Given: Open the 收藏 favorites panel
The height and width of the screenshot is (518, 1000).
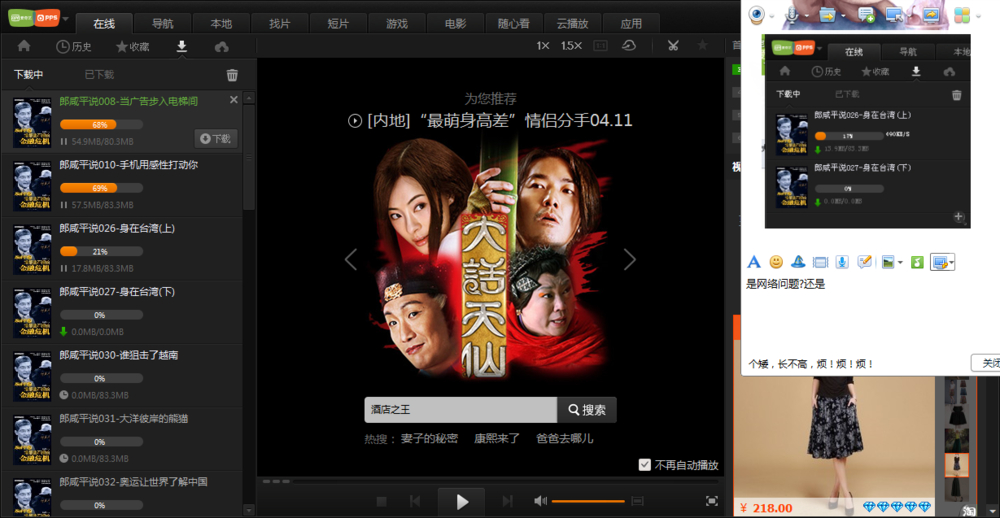Looking at the screenshot, I should pyautogui.click(x=133, y=47).
